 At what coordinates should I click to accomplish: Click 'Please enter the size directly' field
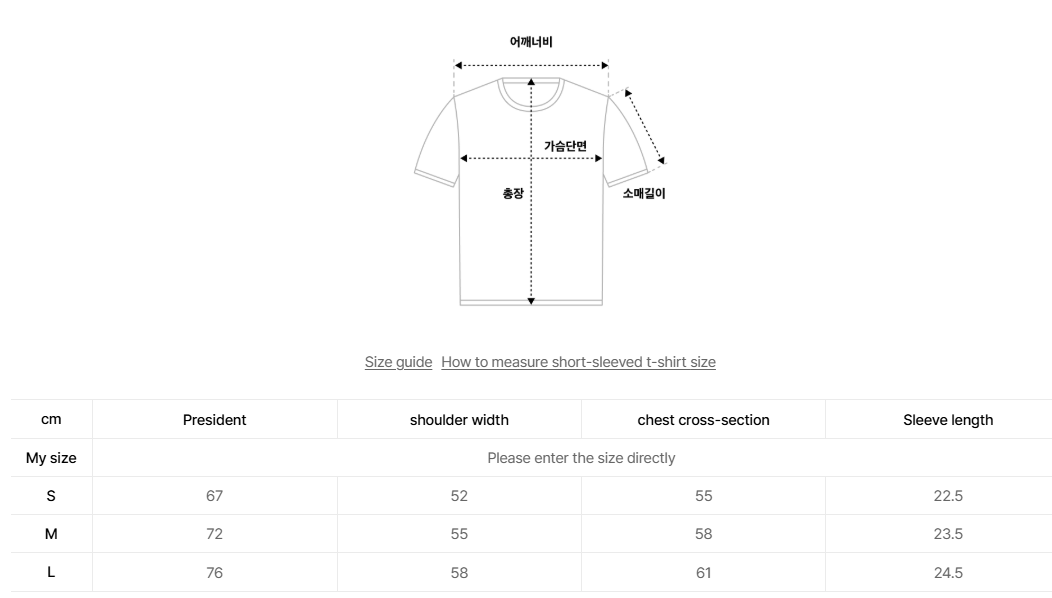(x=581, y=458)
